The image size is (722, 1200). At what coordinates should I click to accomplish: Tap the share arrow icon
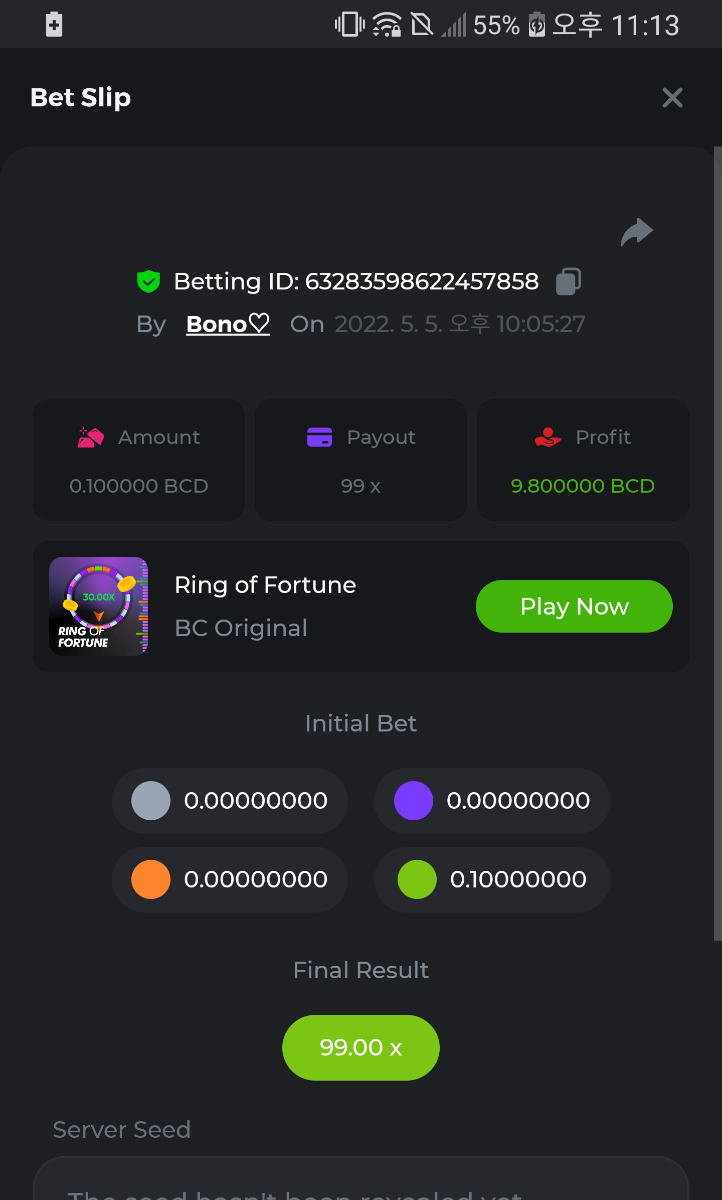(x=636, y=233)
